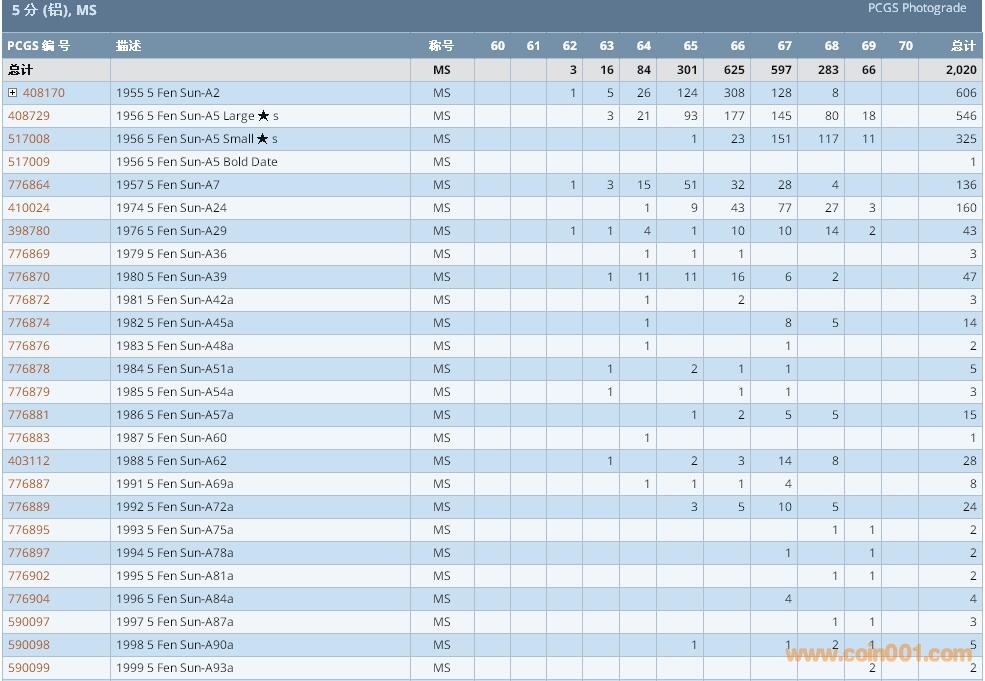
Task: Open entry 517009 Bold Date link
Action: (x=28, y=162)
